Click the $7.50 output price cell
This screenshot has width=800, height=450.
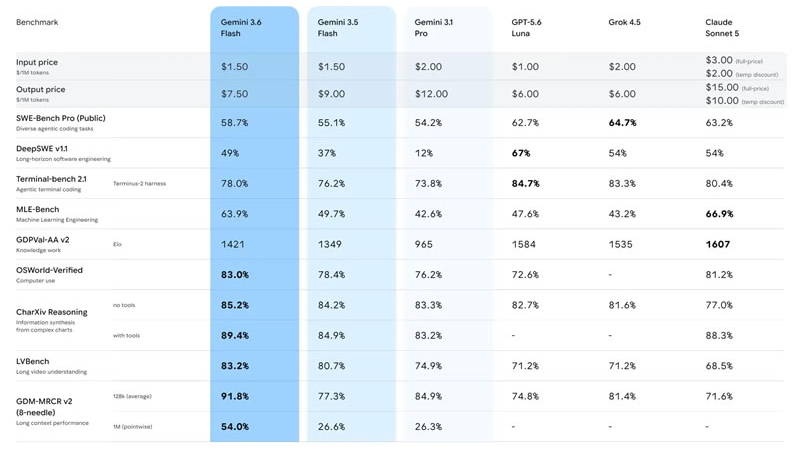click(x=235, y=94)
